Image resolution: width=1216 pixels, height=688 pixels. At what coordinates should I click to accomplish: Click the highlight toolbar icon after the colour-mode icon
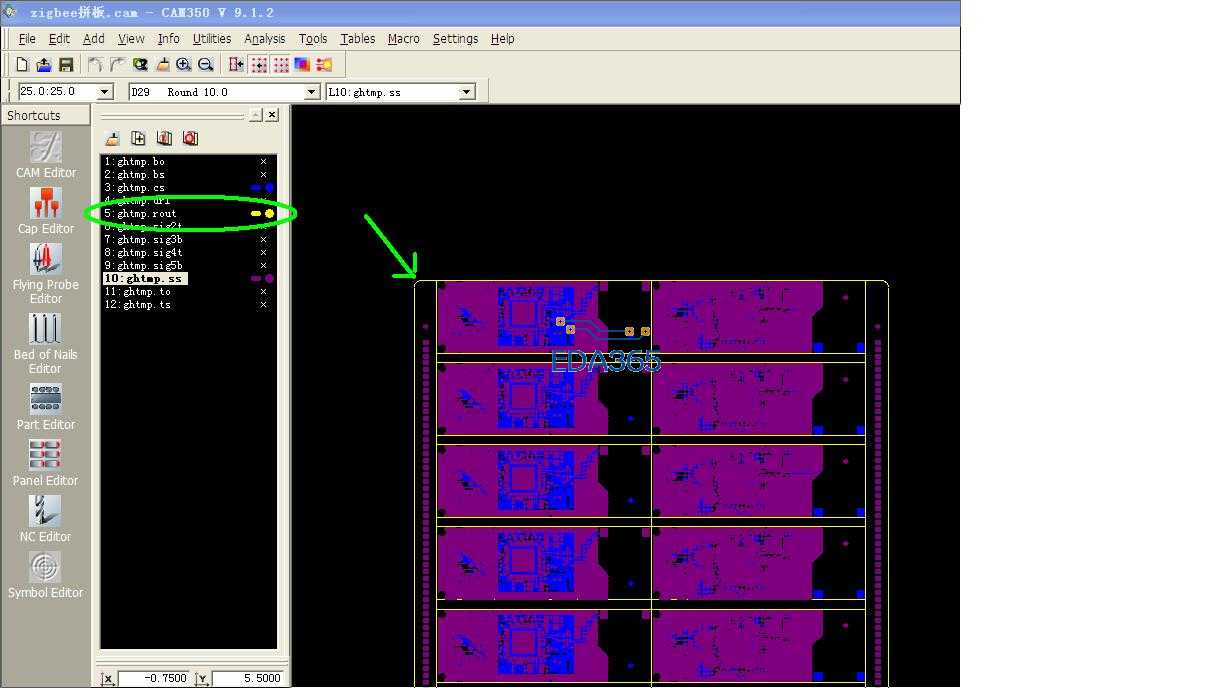point(324,64)
